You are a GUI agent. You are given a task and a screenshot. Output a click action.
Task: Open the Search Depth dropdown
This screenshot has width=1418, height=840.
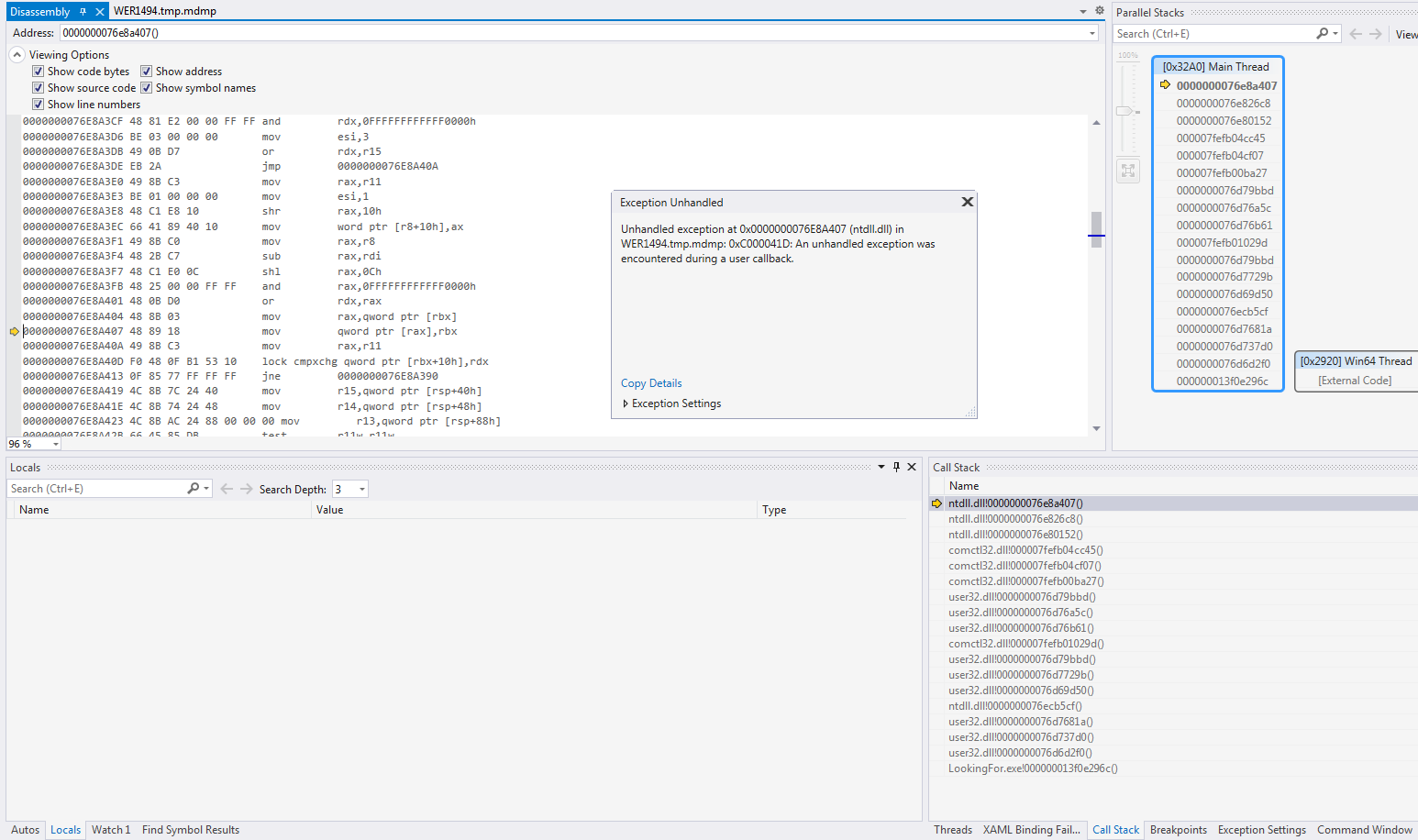[x=362, y=490]
